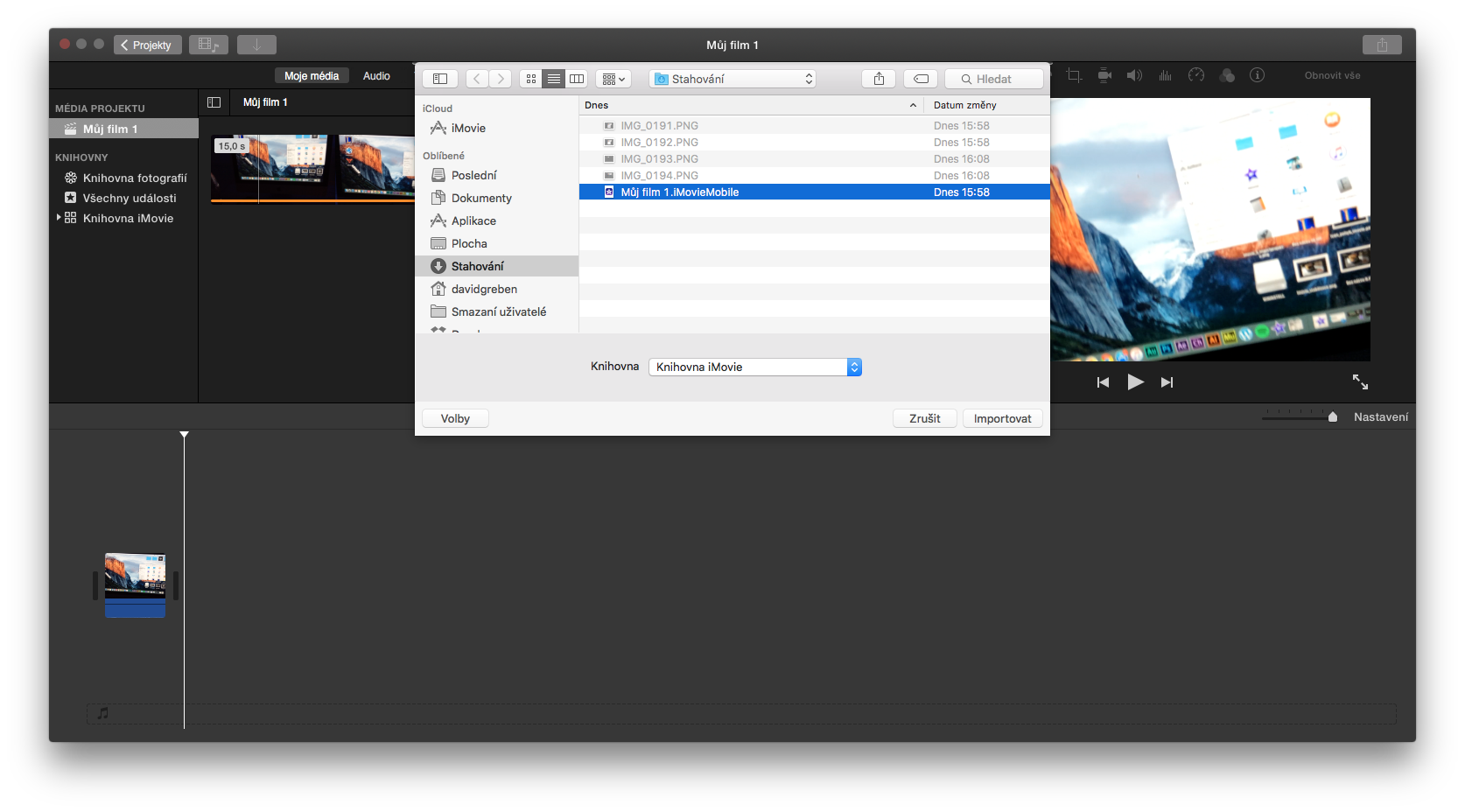The height and width of the screenshot is (812, 1465).
Task: Click the volume speaker icon
Action: click(x=1134, y=75)
